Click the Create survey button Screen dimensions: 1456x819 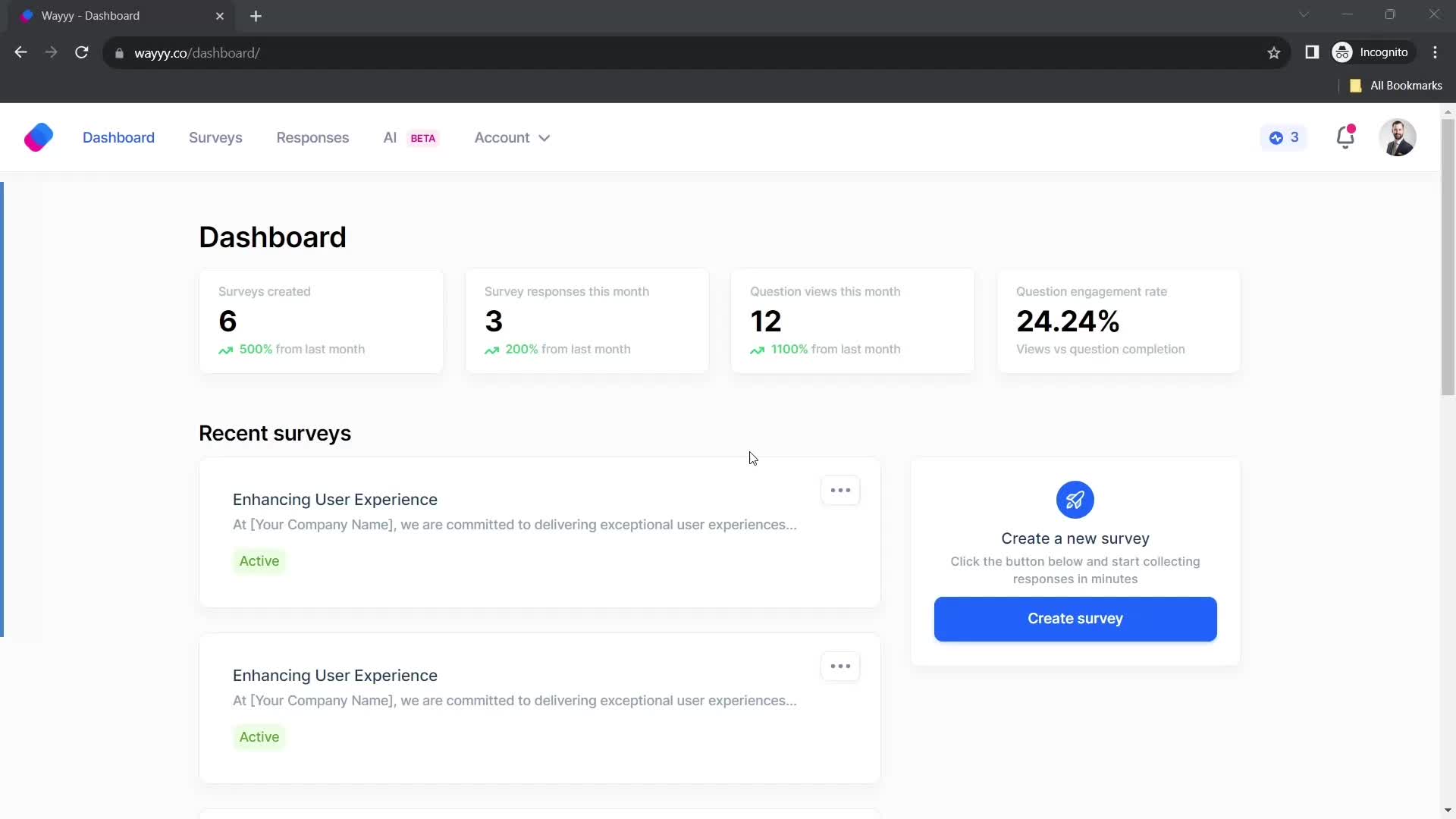[1075, 618]
